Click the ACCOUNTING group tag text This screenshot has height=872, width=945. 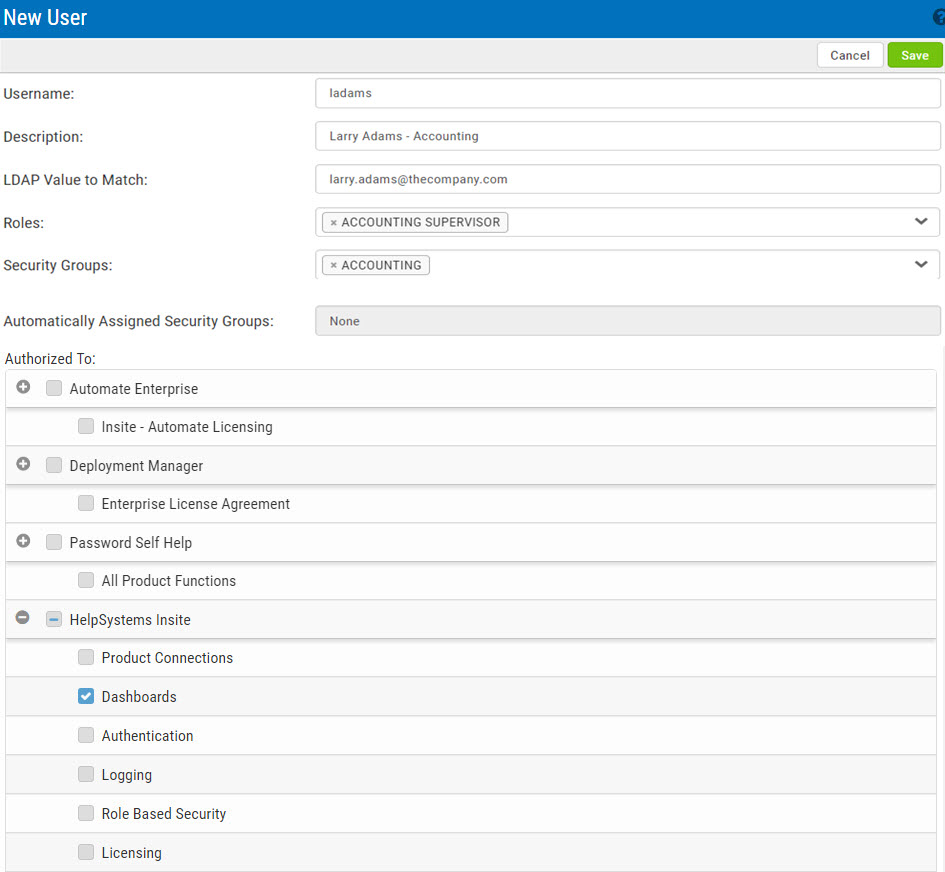point(381,265)
